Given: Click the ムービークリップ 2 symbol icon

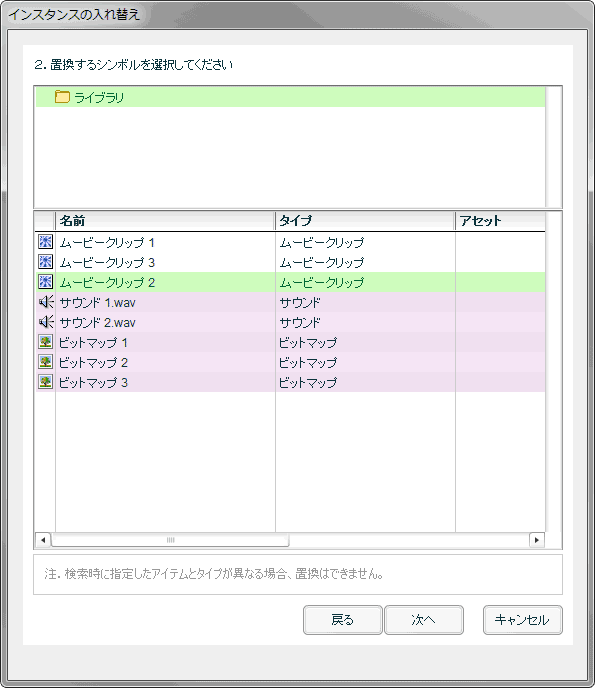Looking at the screenshot, I should pos(46,282).
